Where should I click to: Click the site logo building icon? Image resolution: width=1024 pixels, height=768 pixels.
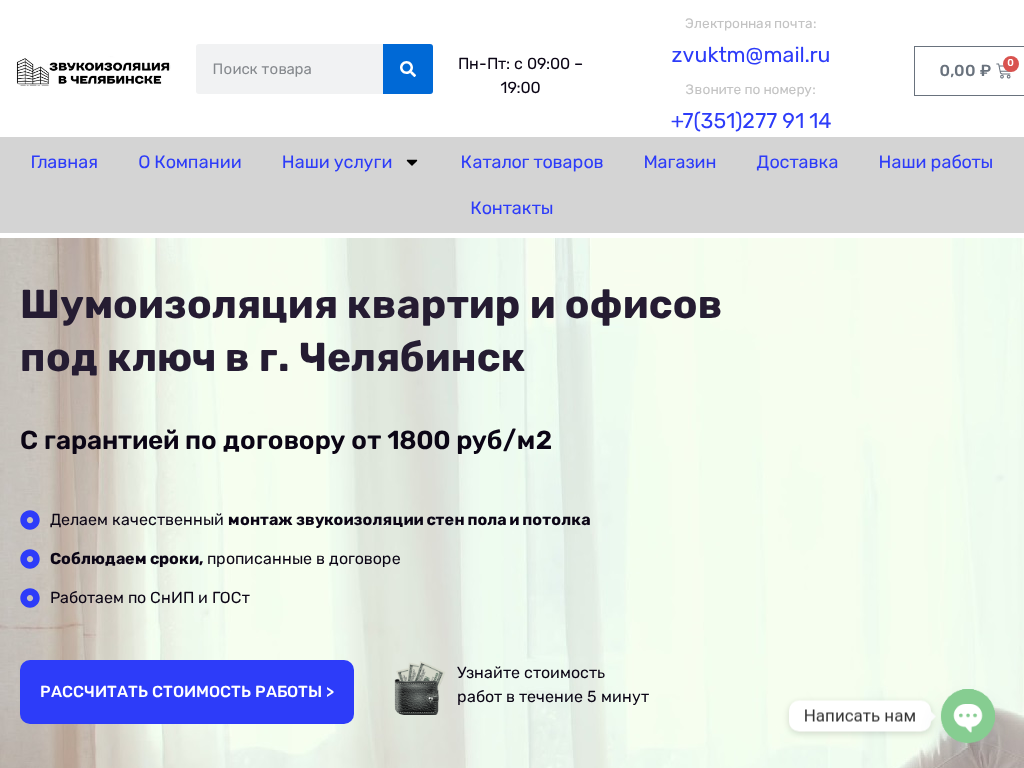[32, 72]
